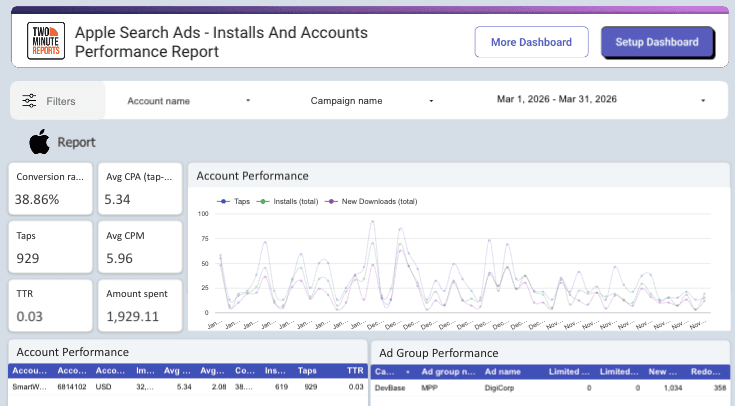Click the SmartW... account name cell
Image resolution: width=735 pixels, height=406 pixels.
[30, 387]
